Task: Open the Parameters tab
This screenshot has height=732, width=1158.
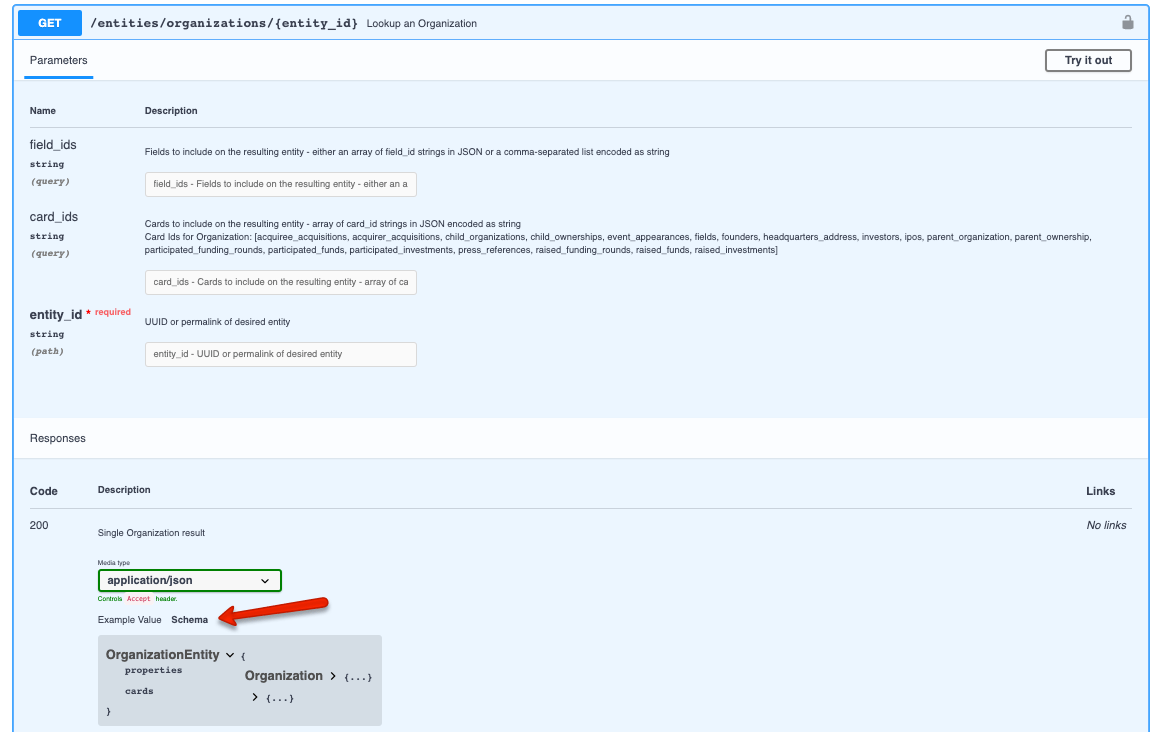Action: click(58, 60)
